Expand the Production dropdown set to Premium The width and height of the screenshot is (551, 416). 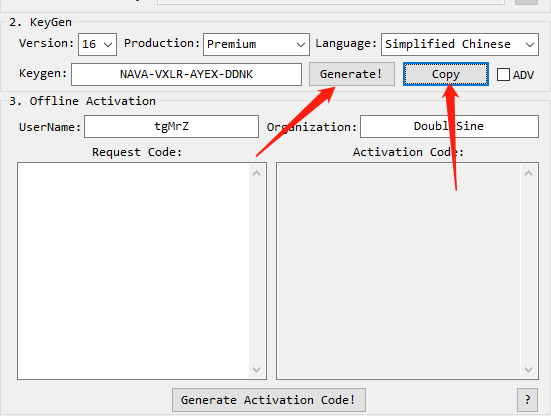(256, 44)
